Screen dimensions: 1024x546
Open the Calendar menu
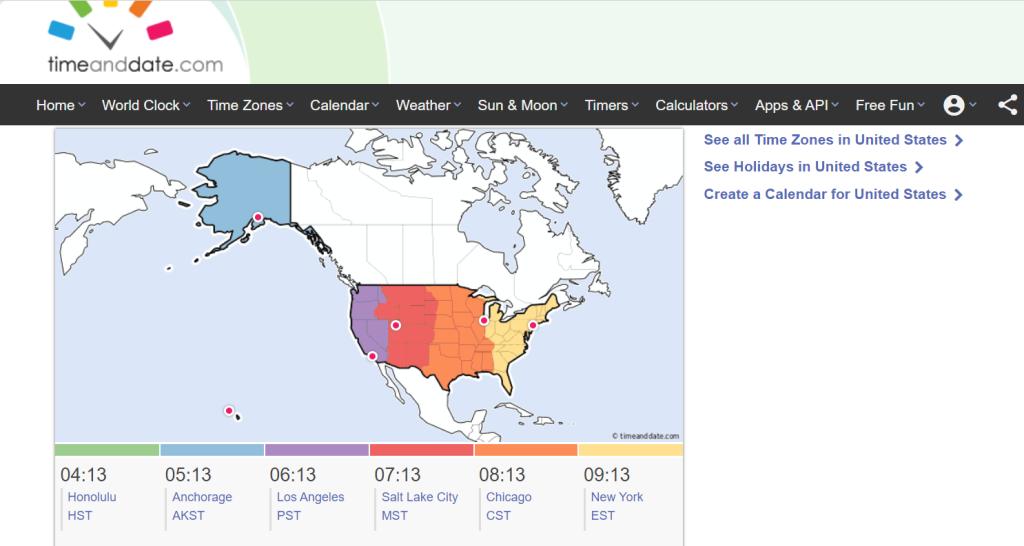[x=344, y=105]
